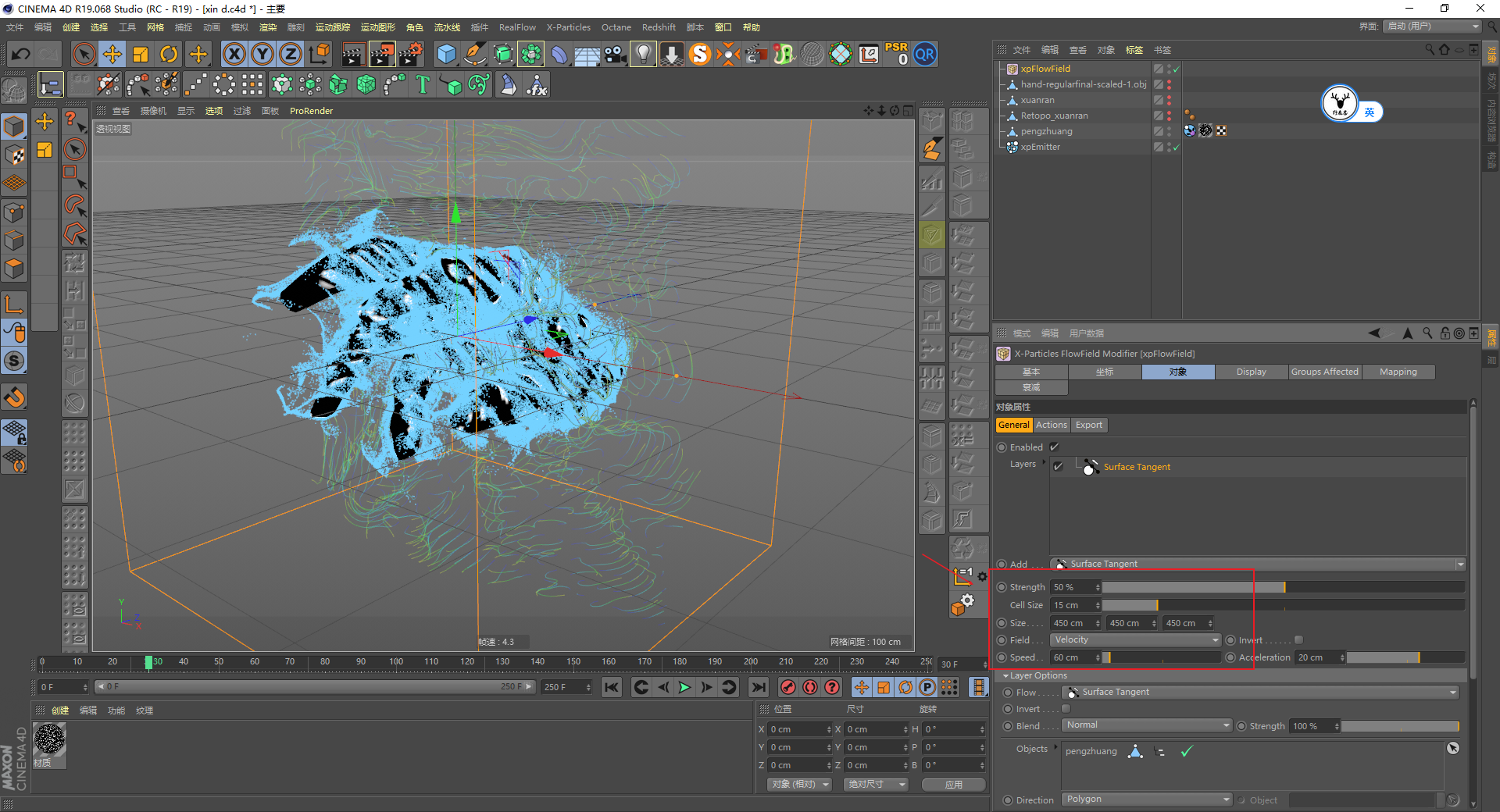Image resolution: width=1500 pixels, height=812 pixels.
Task: Toggle the Snap magnet icon
Action: pos(14,397)
